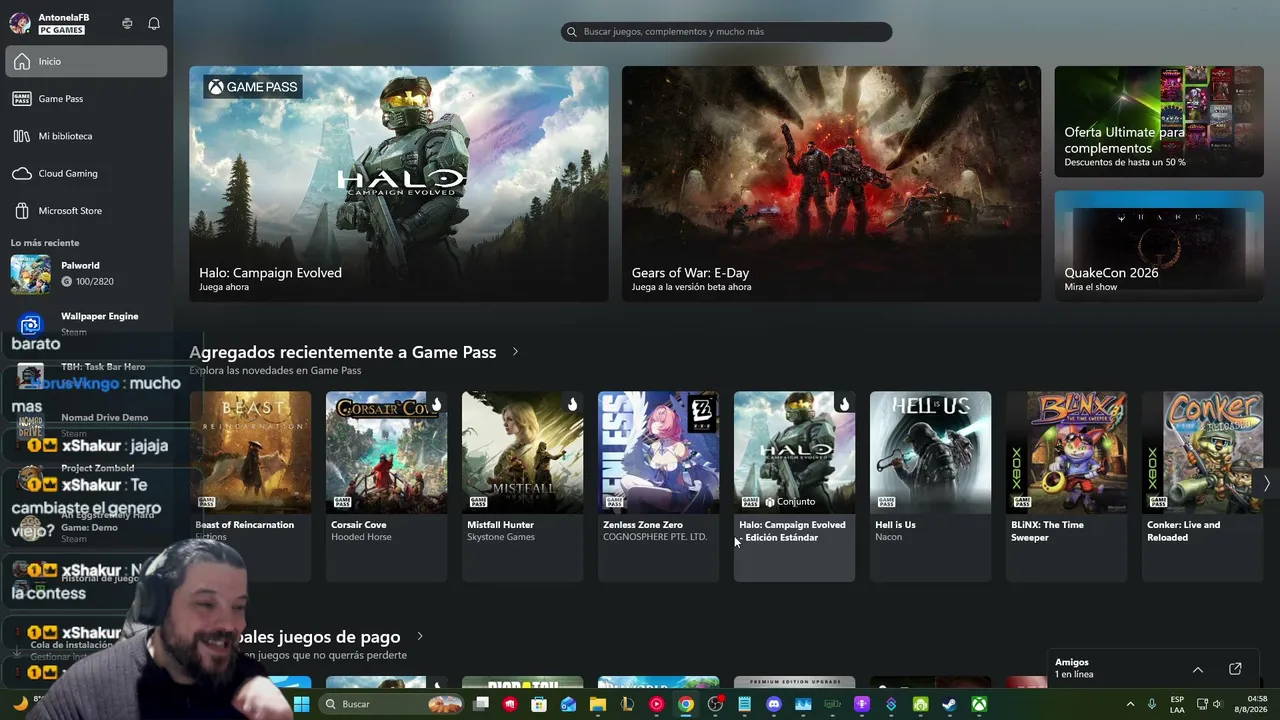
Task: Open the volume control in system tray
Action: click(x=1217, y=704)
